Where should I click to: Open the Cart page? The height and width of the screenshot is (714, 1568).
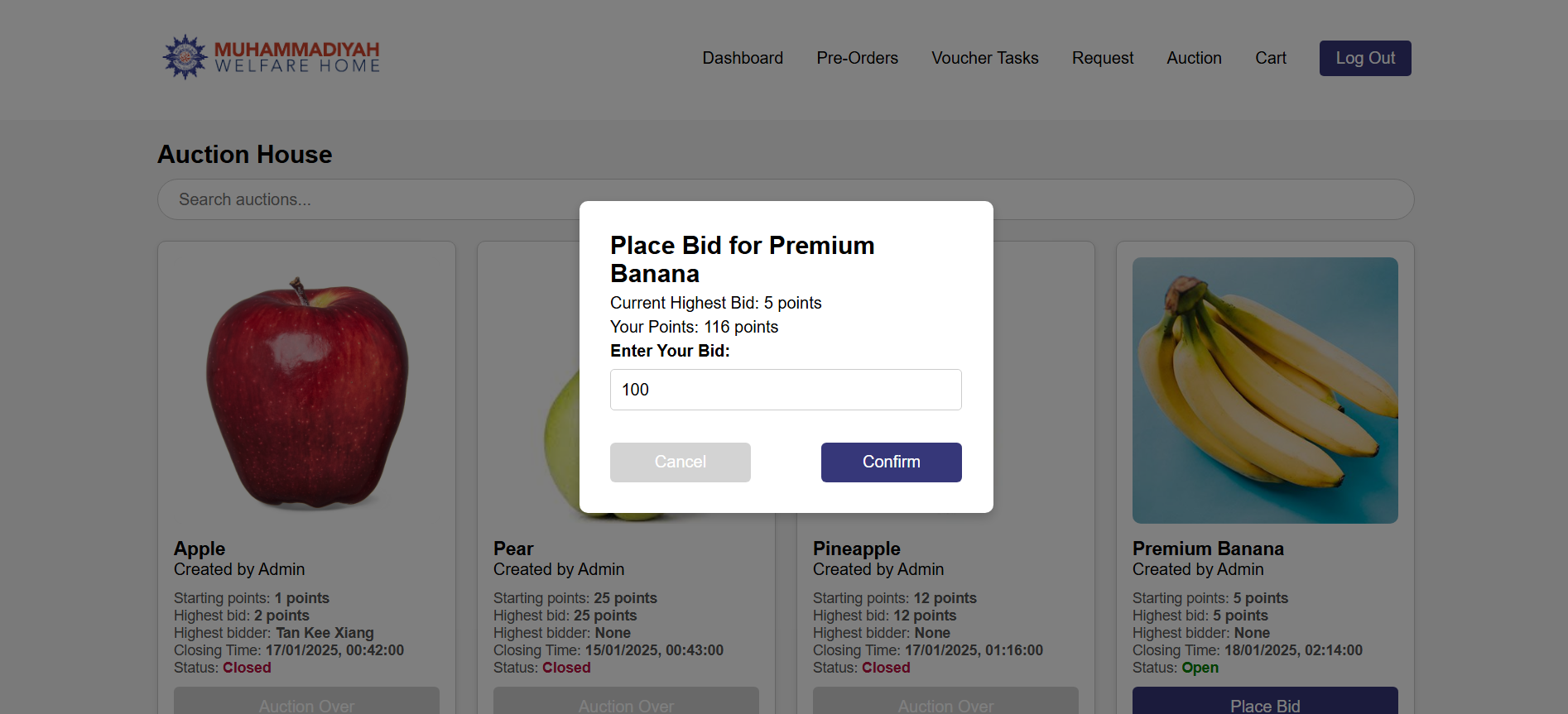pos(1270,58)
